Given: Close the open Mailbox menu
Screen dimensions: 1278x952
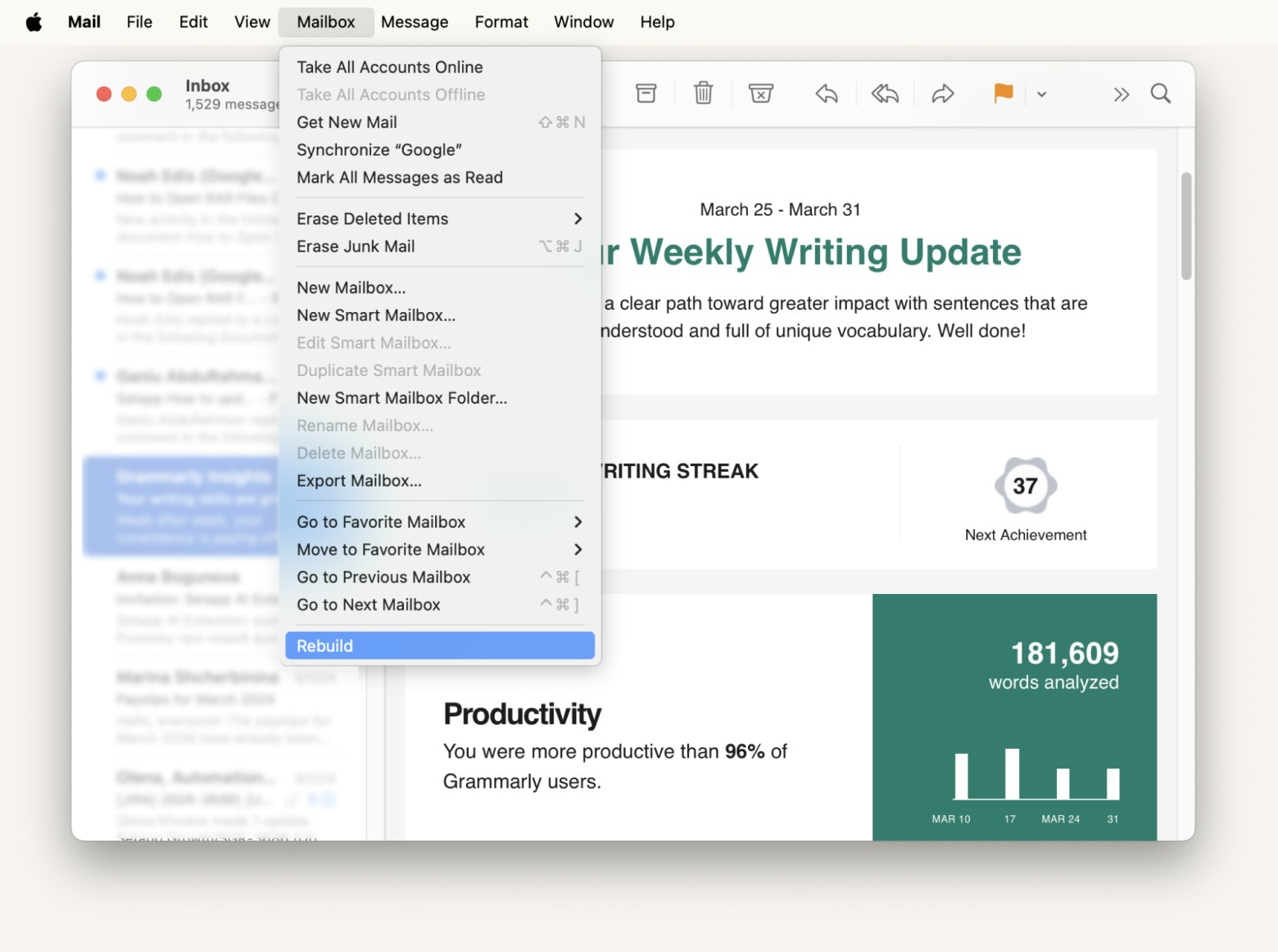Looking at the screenshot, I should (326, 22).
